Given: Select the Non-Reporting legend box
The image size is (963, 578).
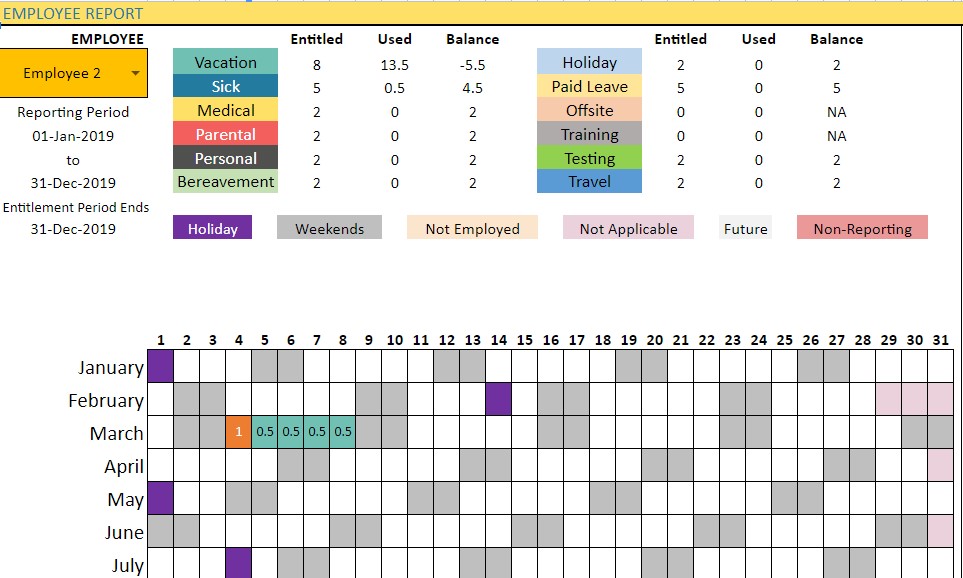Looking at the screenshot, I should point(862,227).
